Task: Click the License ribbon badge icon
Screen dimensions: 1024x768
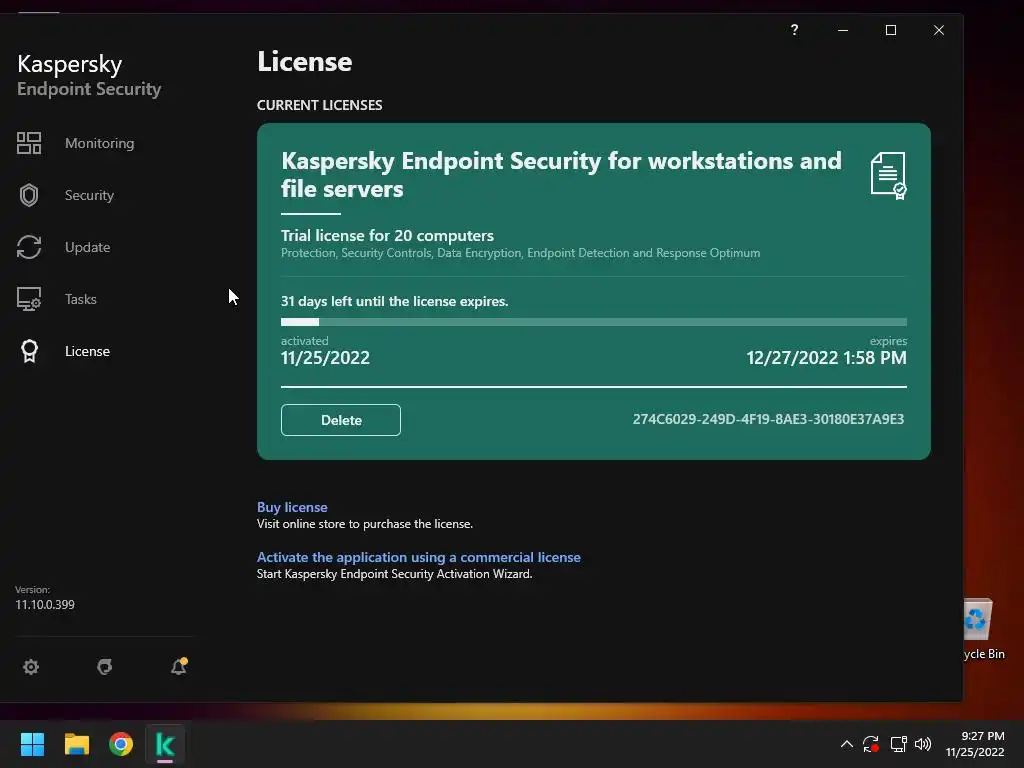Action: (29, 351)
